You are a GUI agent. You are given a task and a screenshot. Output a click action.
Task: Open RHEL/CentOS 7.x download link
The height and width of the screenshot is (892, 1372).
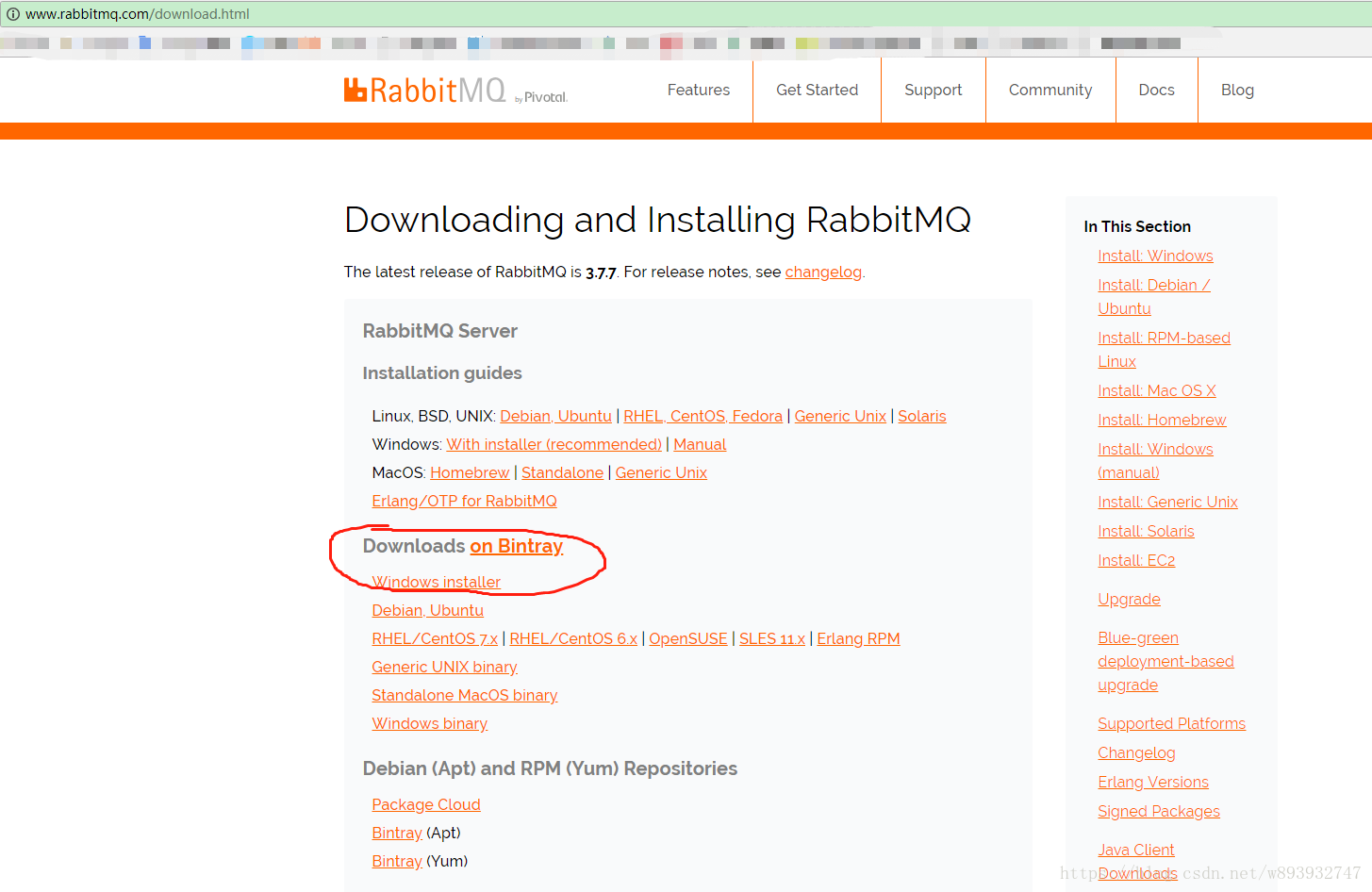[x=435, y=638]
